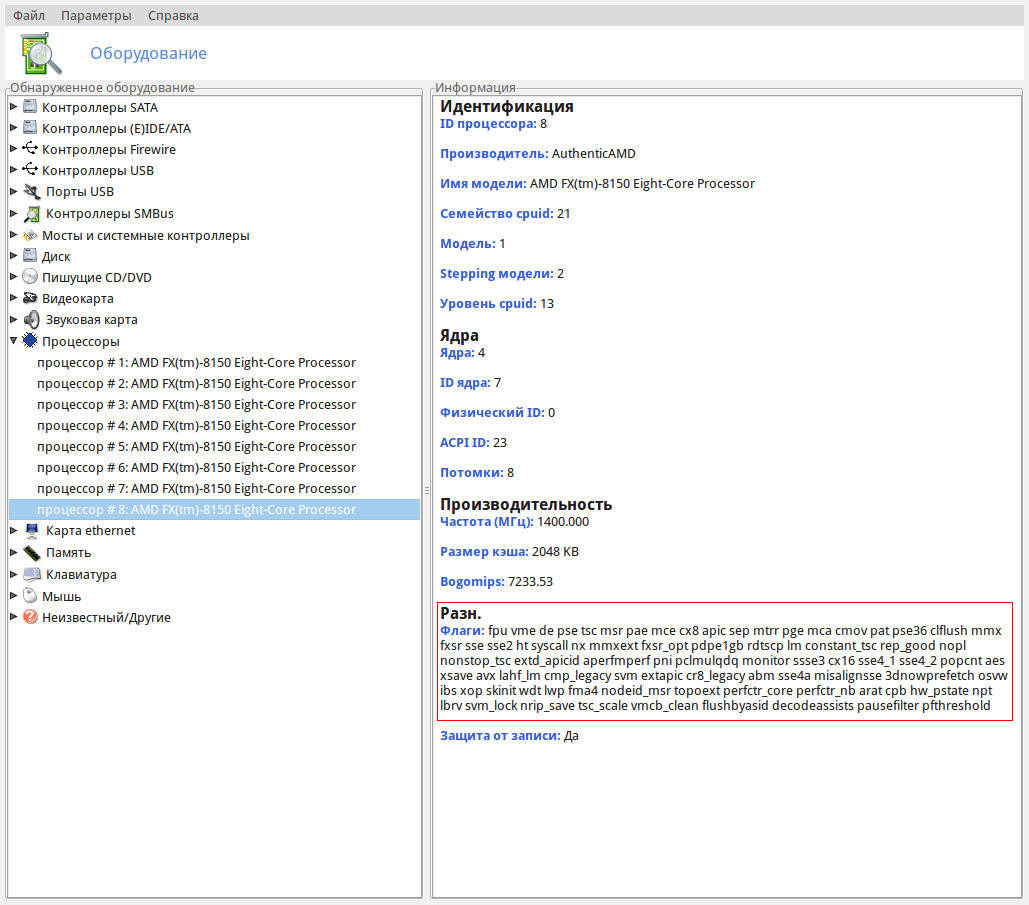Expand the "Диск" tree node

coord(14,256)
